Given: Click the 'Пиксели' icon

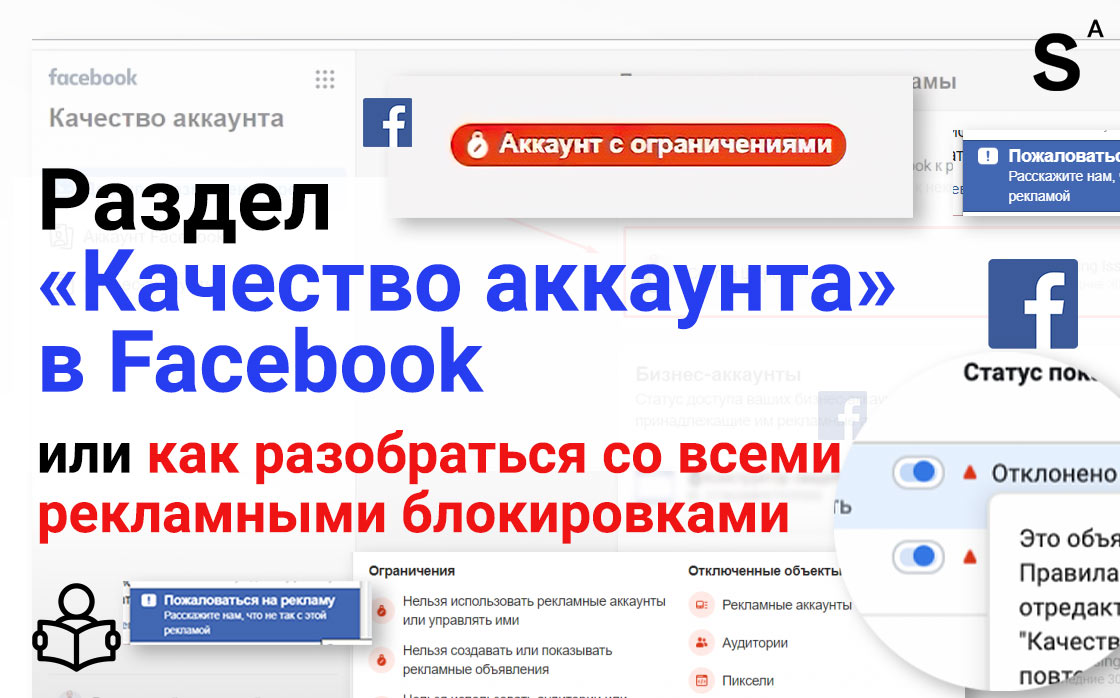Looking at the screenshot, I should [x=701, y=680].
